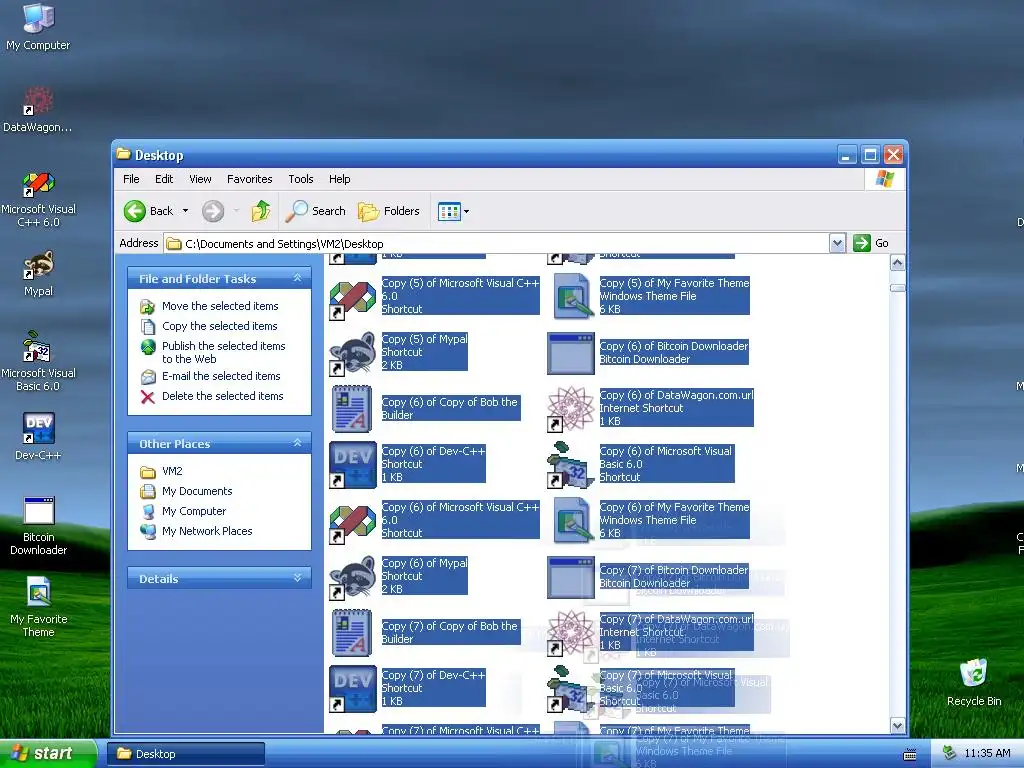Go to VM2 folder in Other Places
Image resolution: width=1024 pixels, height=768 pixels.
coord(172,471)
